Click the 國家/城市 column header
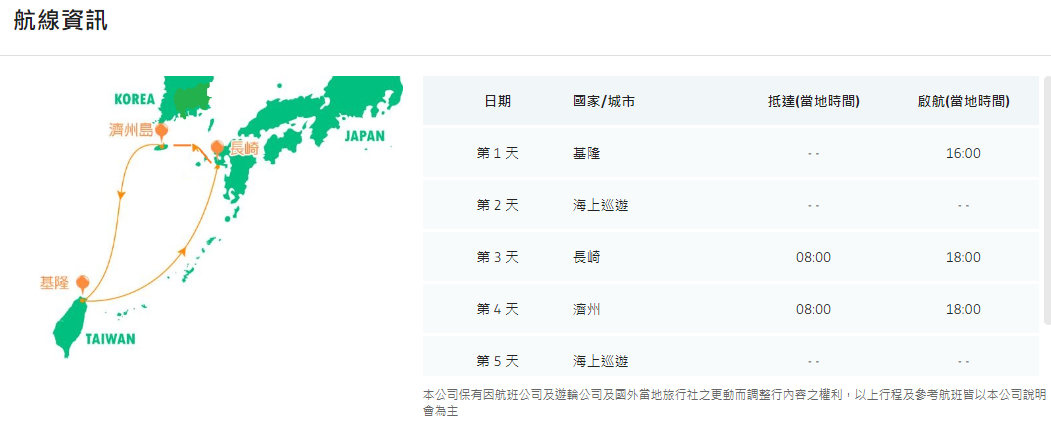The width and height of the screenshot is (1051, 421). [x=604, y=102]
